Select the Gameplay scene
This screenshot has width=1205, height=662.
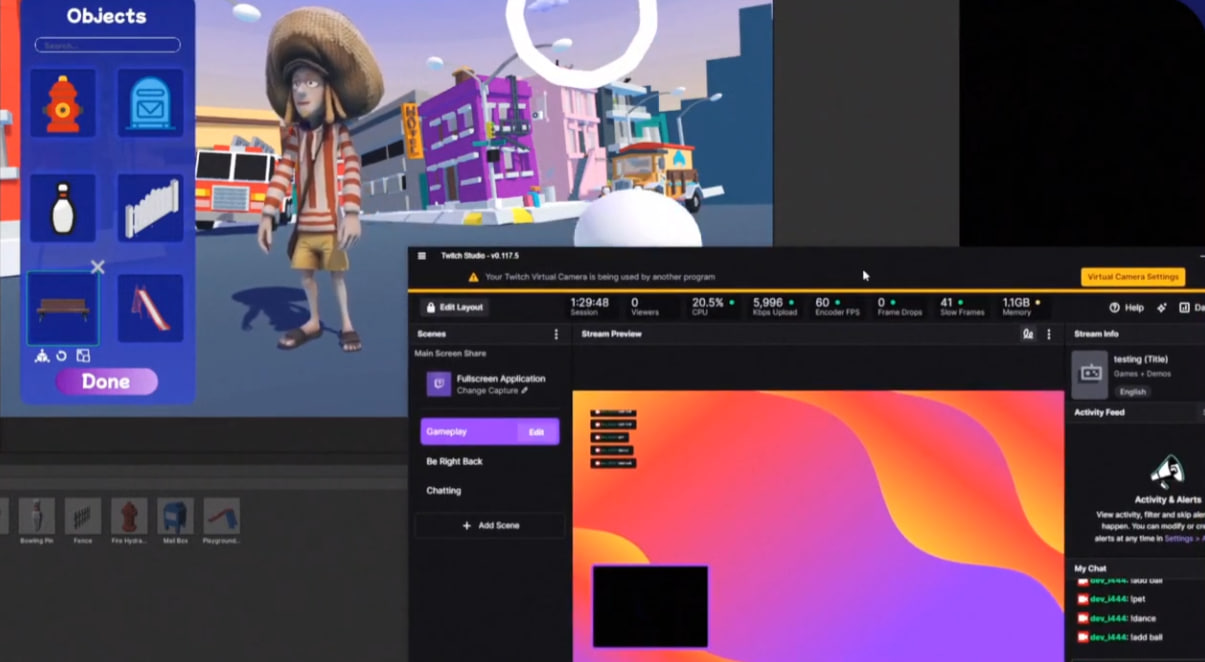tap(490, 432)
